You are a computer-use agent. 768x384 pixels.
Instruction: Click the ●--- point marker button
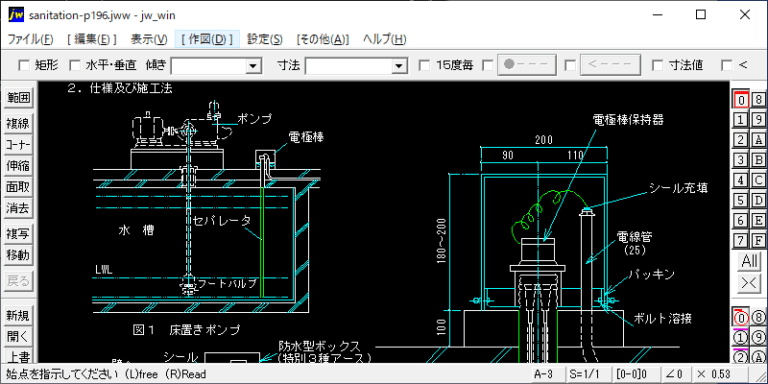click(x=527, y=65)
